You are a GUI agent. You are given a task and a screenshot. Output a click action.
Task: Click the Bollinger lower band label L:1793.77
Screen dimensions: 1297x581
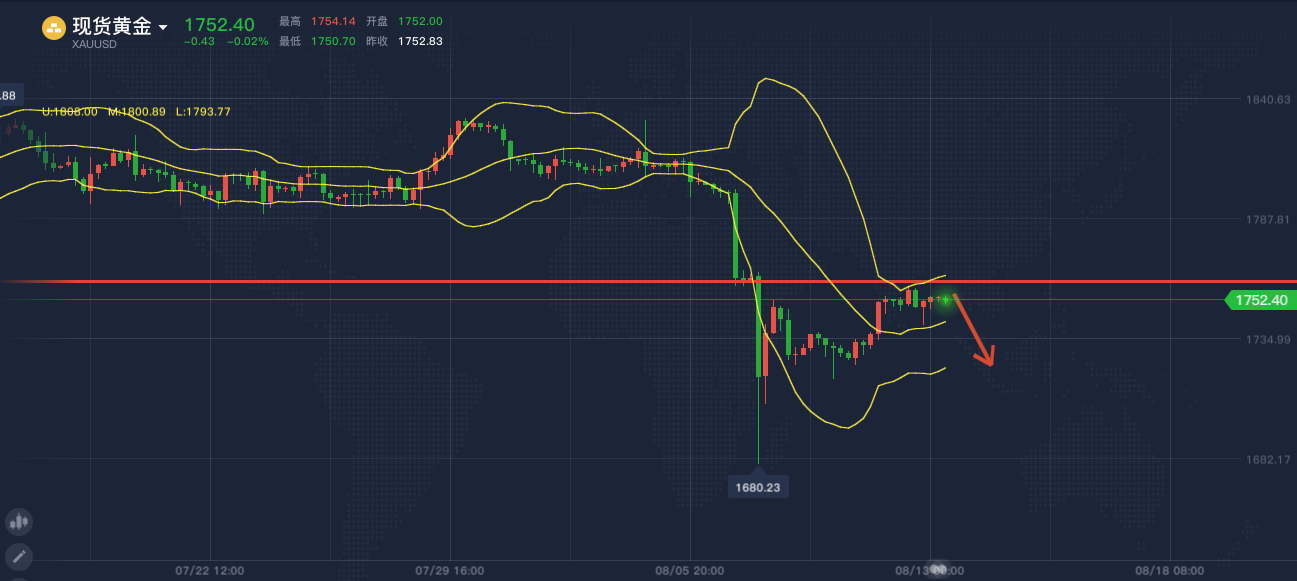(203, 112)
